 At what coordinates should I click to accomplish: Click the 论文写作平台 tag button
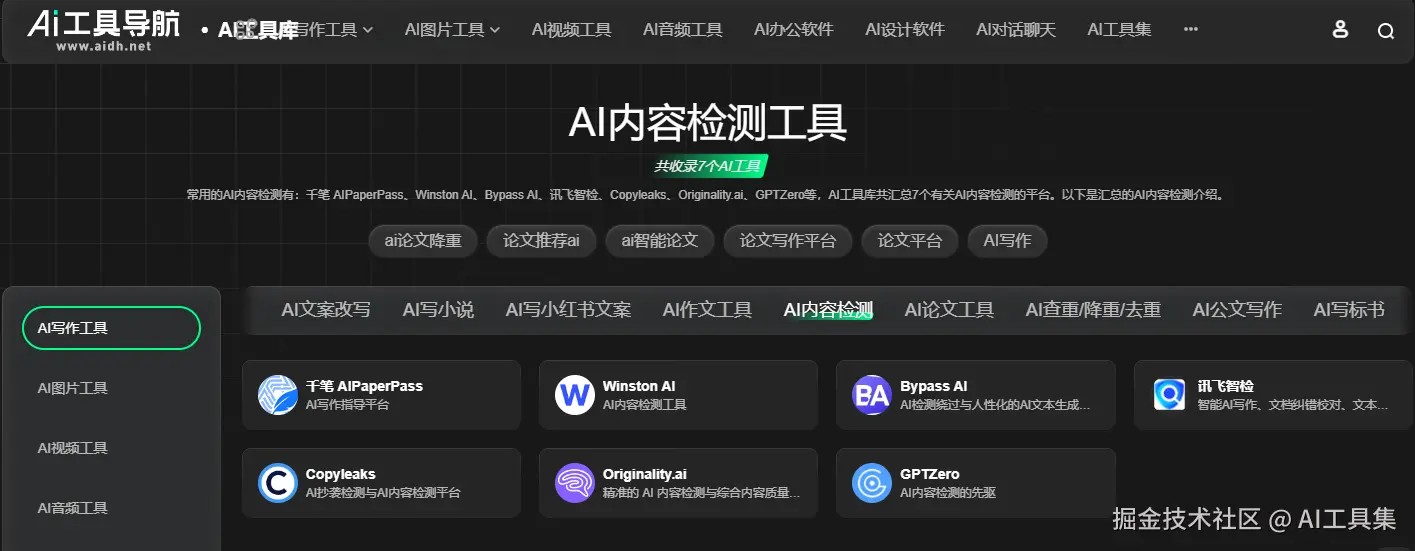[788, 241]
